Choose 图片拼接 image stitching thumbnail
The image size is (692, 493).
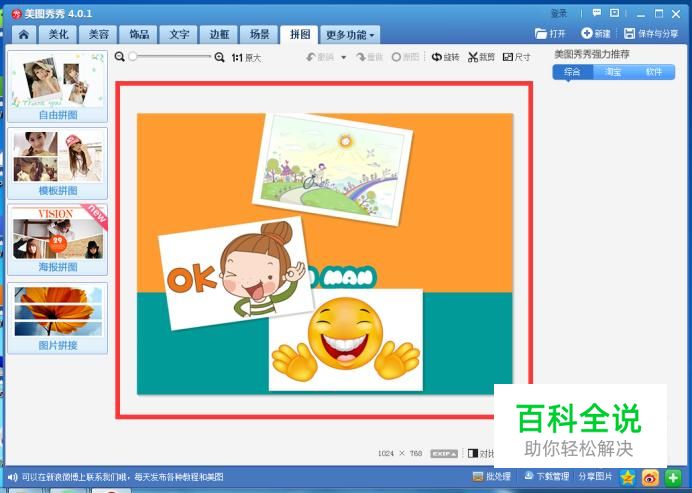point(57,318)
